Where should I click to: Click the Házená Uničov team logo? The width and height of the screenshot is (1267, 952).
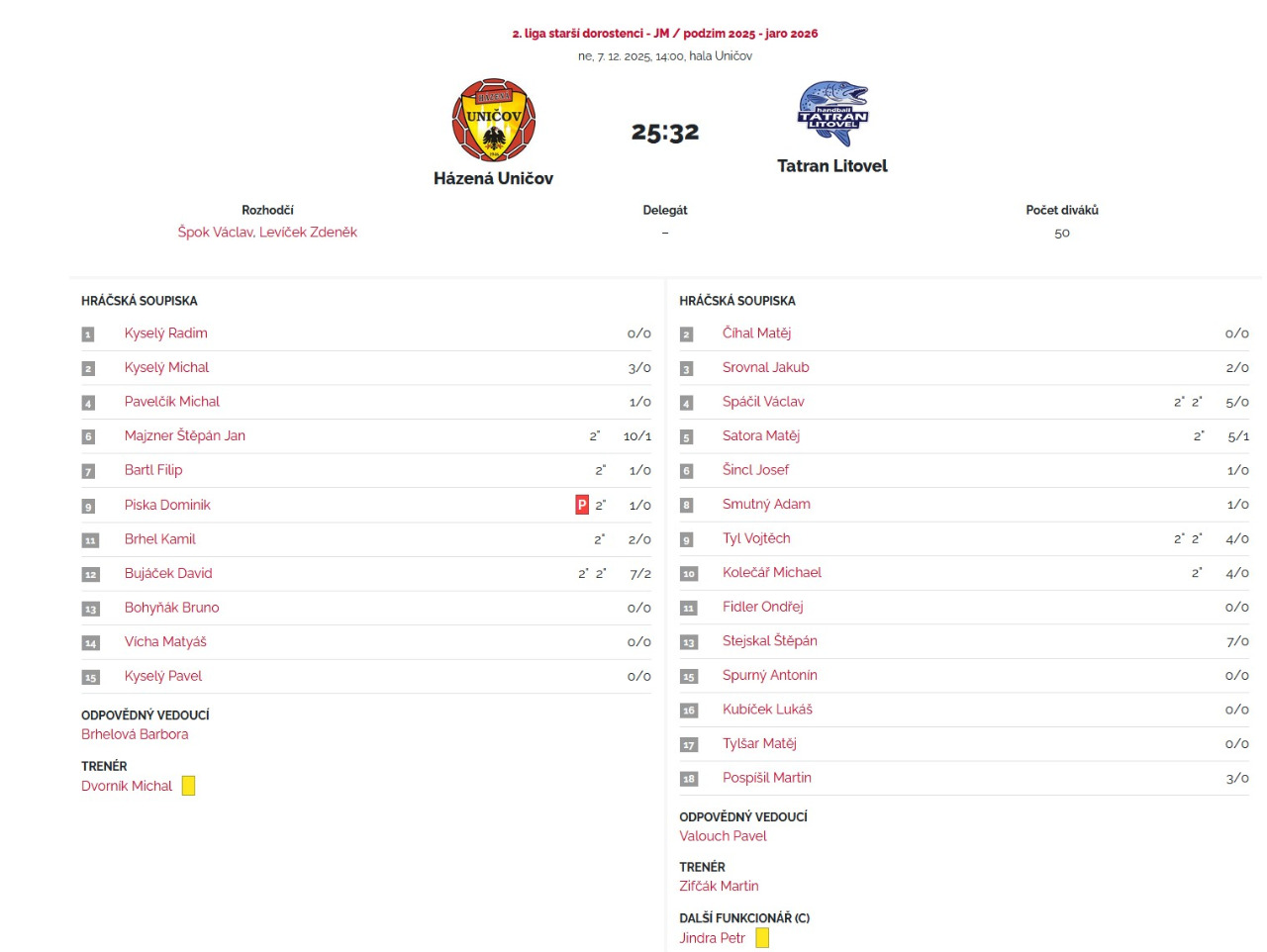click(x=493, y=121)
